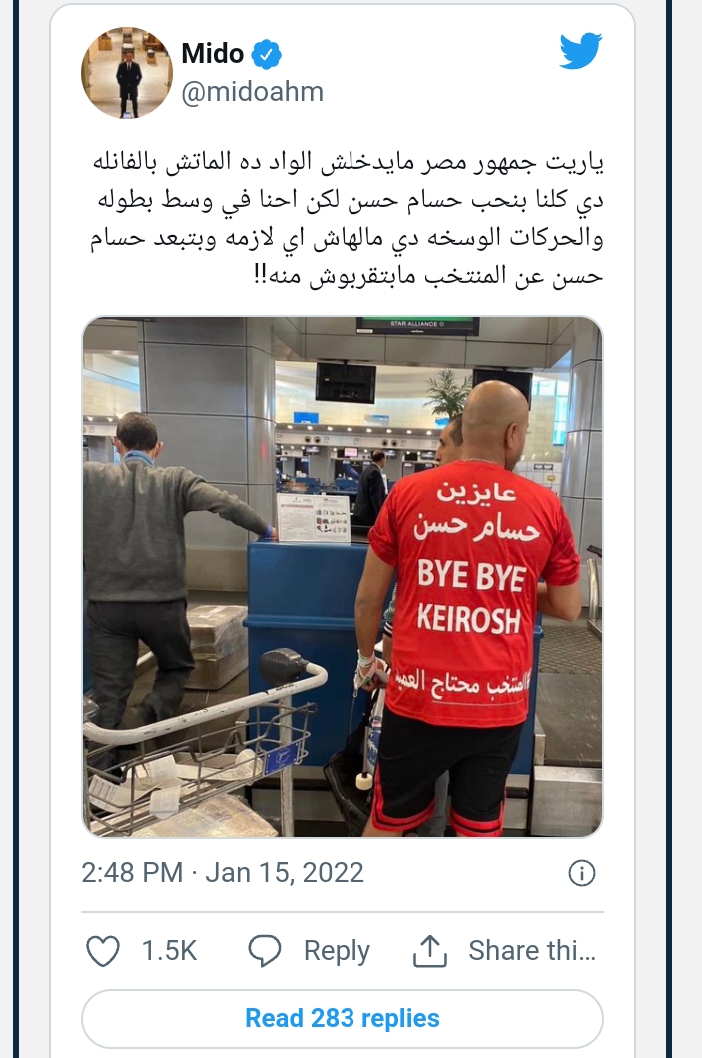Open Mido's profile avatar picture
The image size is (702, 1058).
[127, 73]
